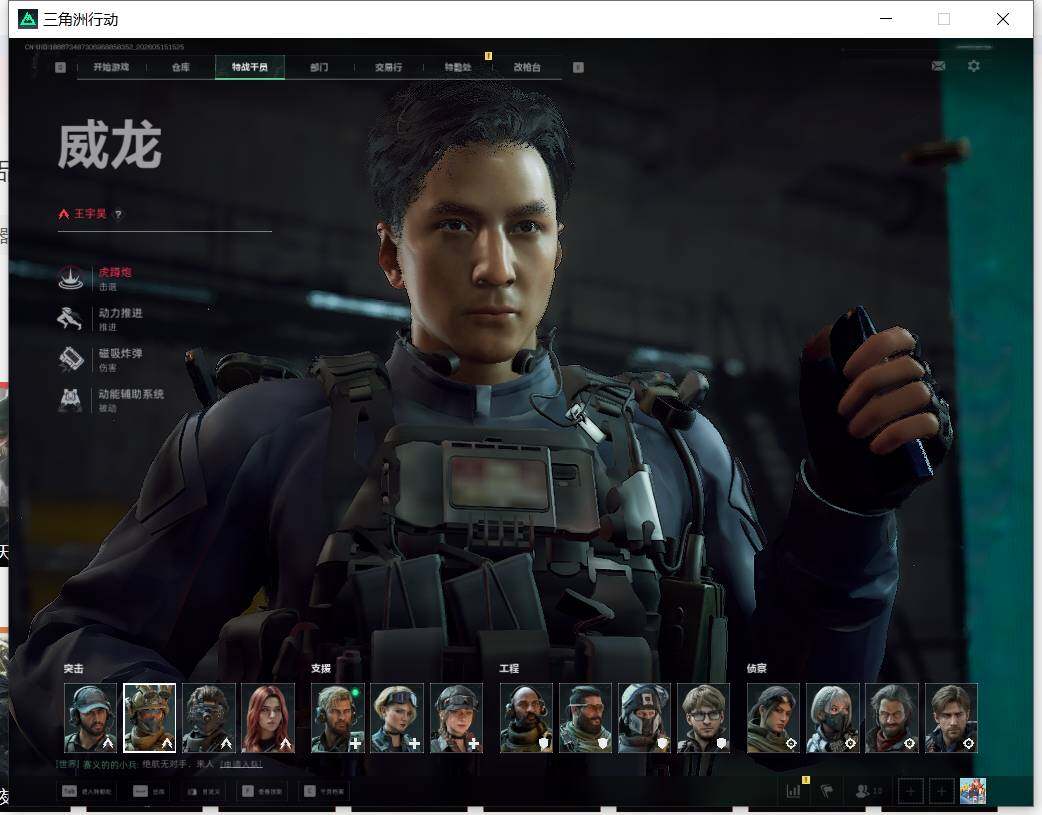The image size is (1042, 815).
Task: Click the 三角洲行动 window logo icon
Action: pos(28,19)
